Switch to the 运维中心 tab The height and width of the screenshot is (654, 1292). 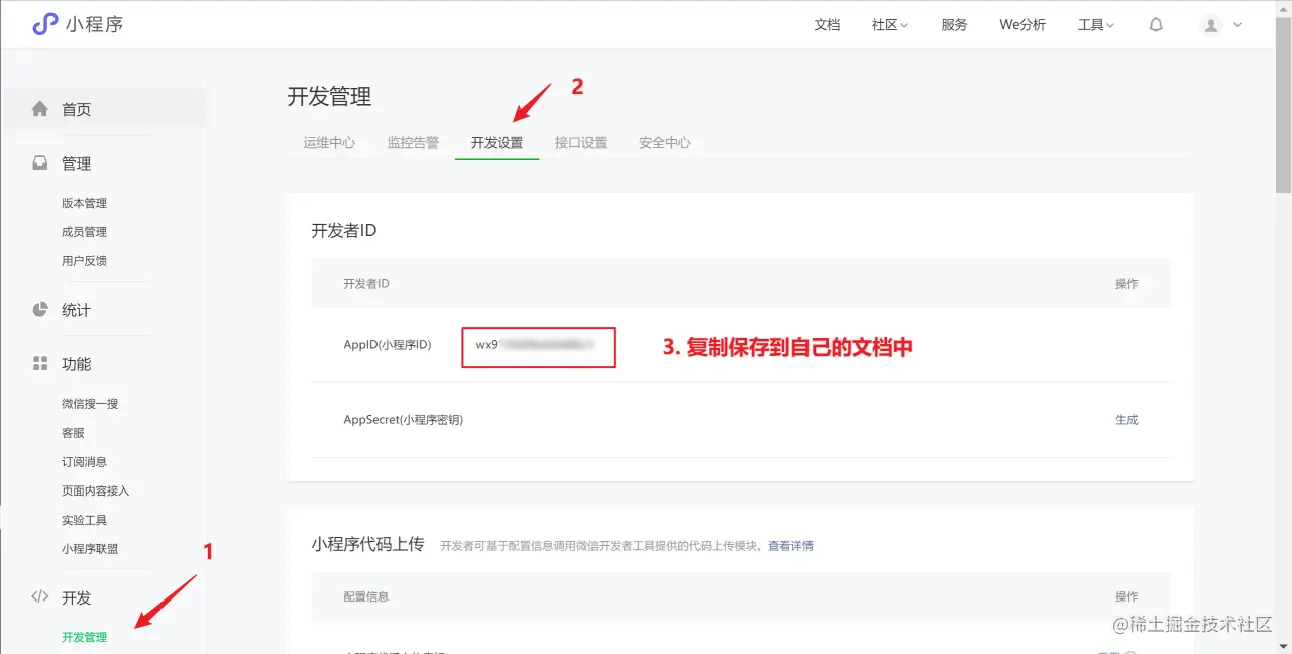329,143
